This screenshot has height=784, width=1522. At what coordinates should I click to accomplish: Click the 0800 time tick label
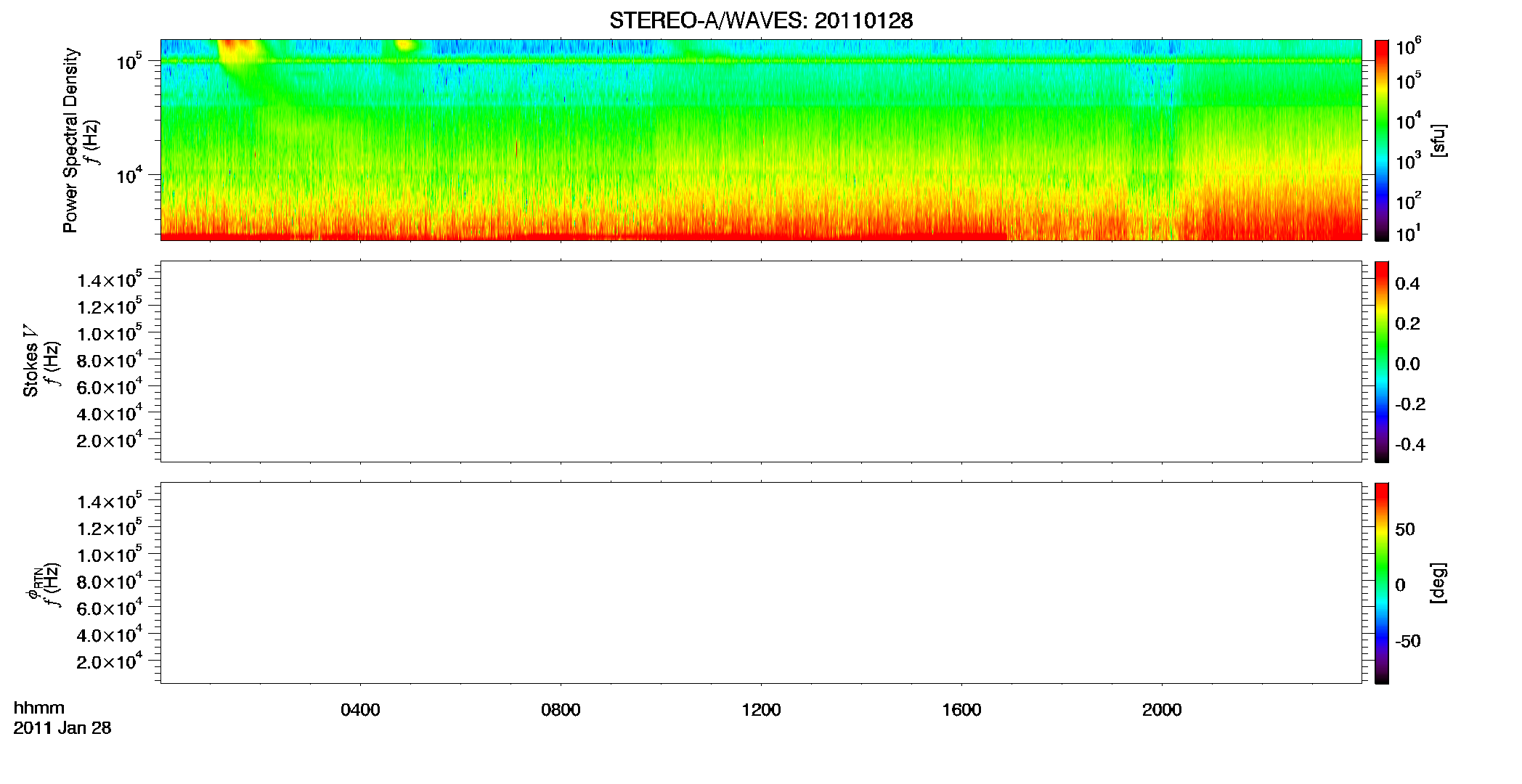coord(561,710)
